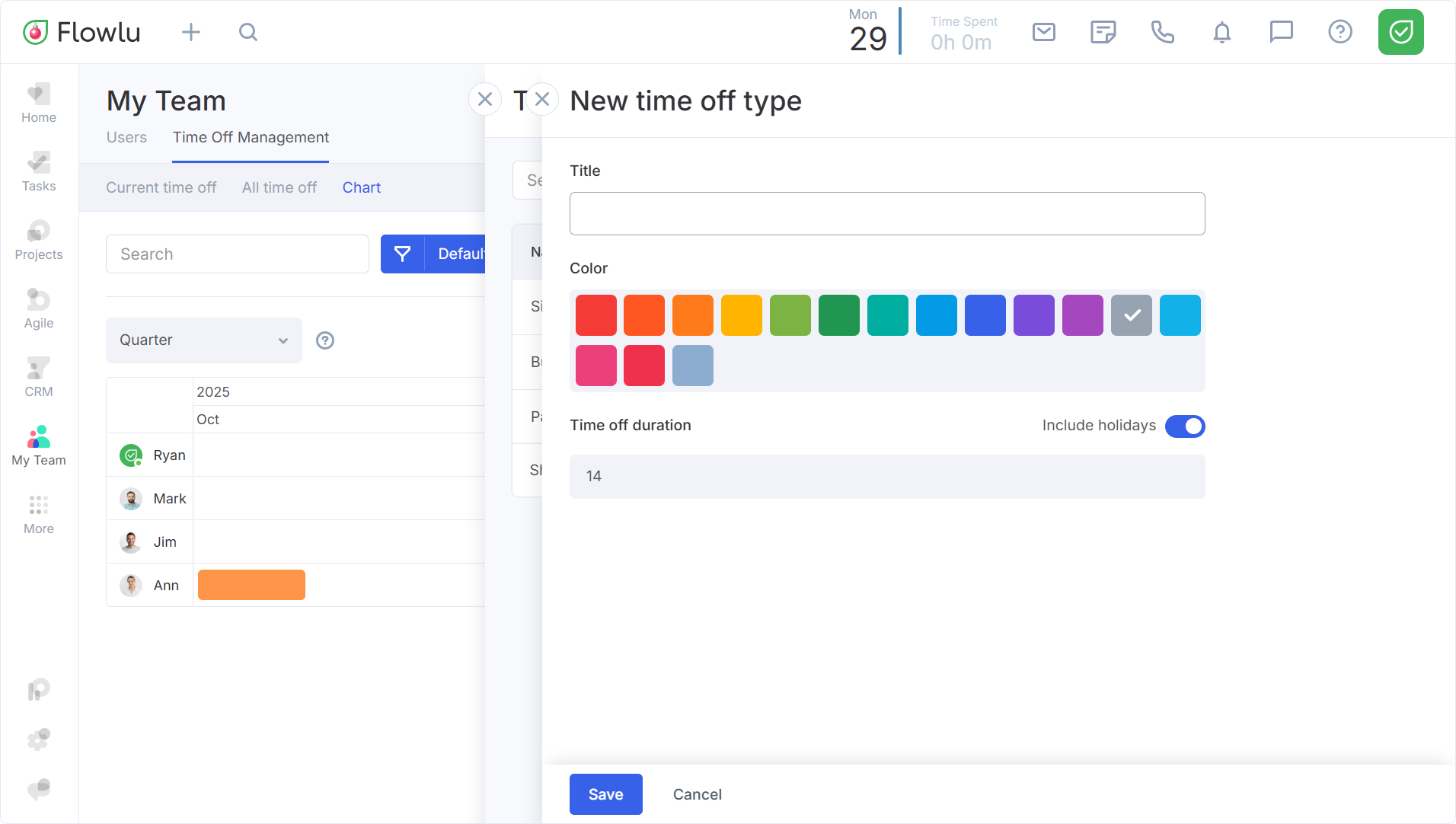The width and height of the screenshot is (1456, 824).
Task: Open the global search magnifier
Action: 248,32
